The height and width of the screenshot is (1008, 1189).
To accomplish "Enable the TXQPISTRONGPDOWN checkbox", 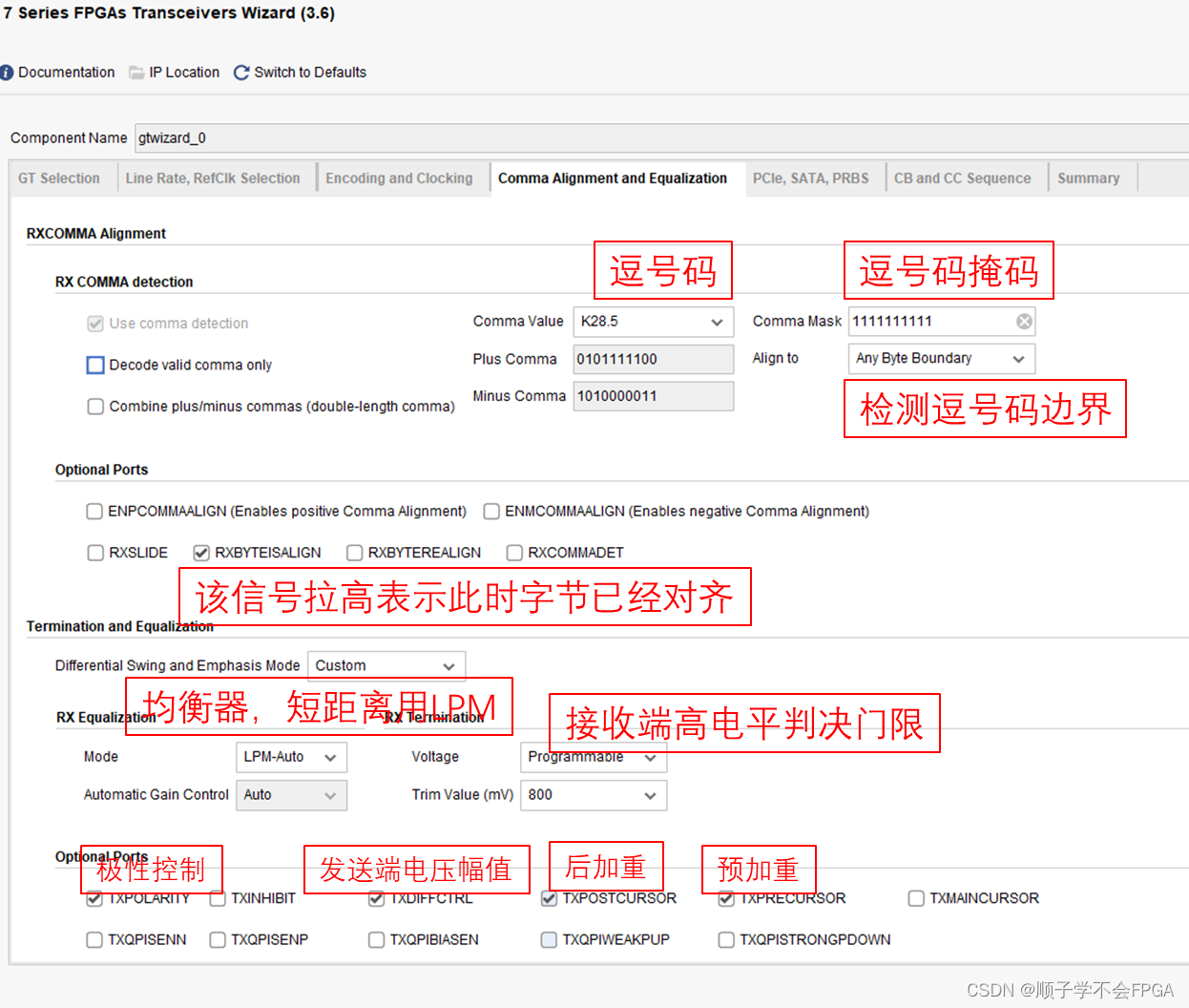I will pyautogui.click(x=726, y=940).
